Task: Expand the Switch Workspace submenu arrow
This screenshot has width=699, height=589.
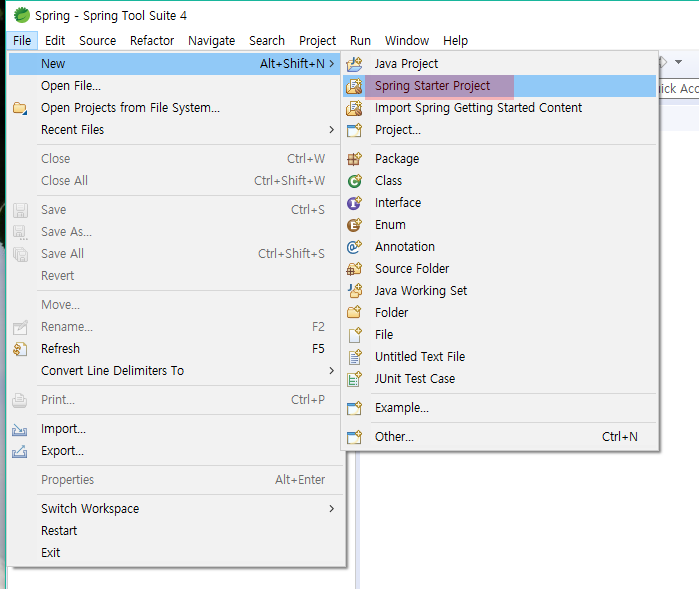Action: point(331,509)
